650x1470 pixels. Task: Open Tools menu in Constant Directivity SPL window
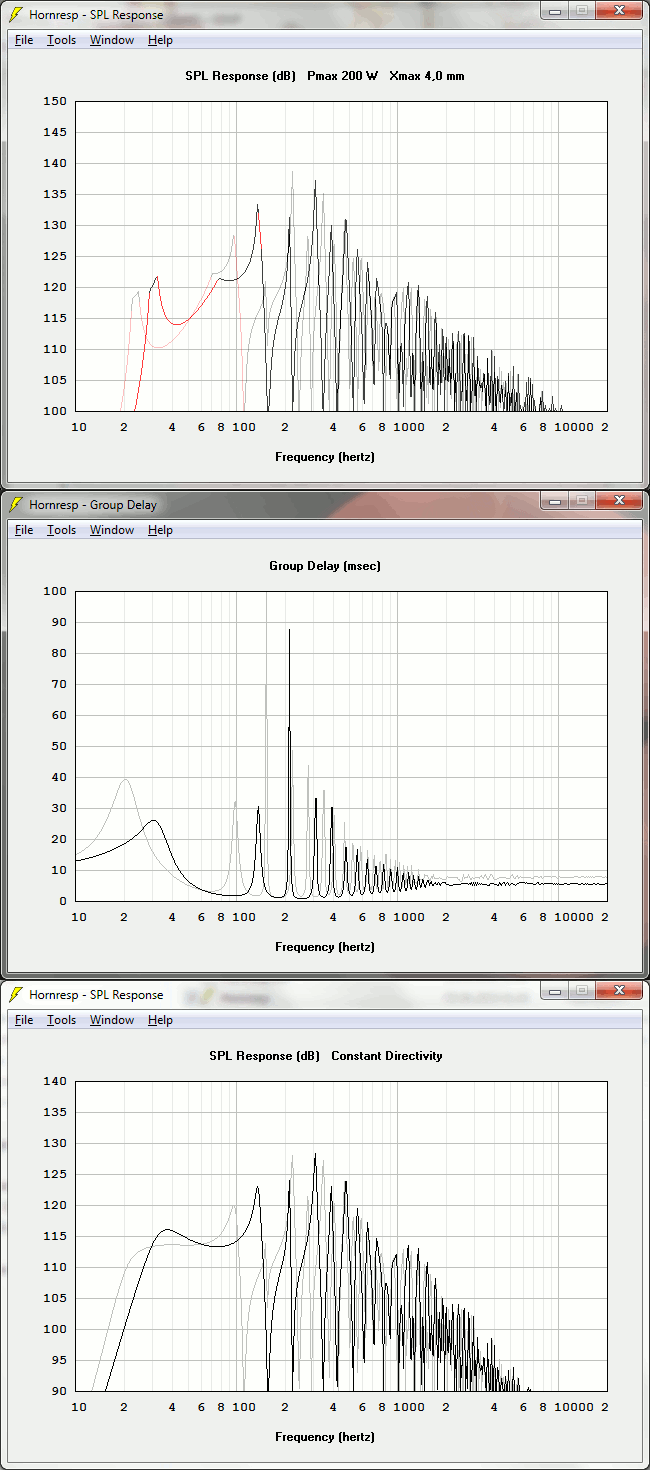[x=61, y=1020]
